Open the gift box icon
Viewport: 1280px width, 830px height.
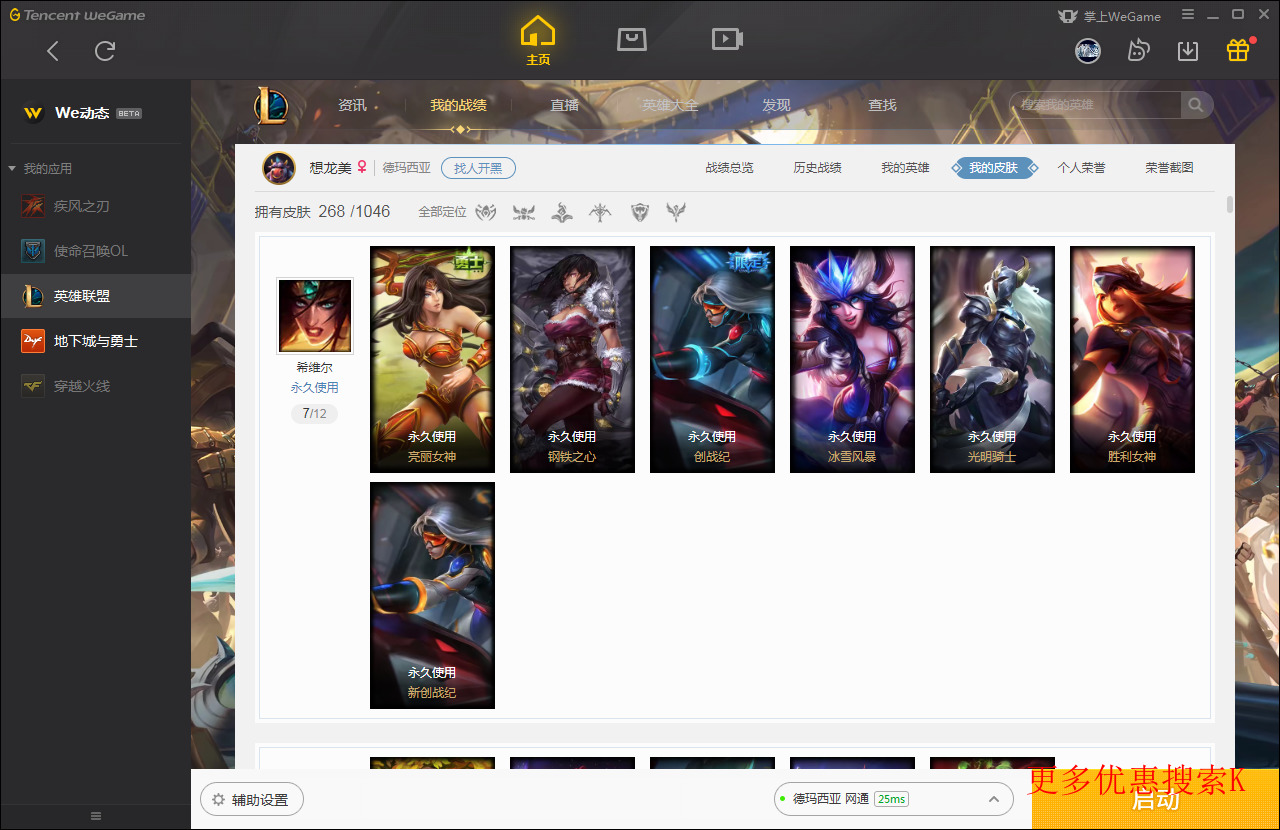point(1238,50)
